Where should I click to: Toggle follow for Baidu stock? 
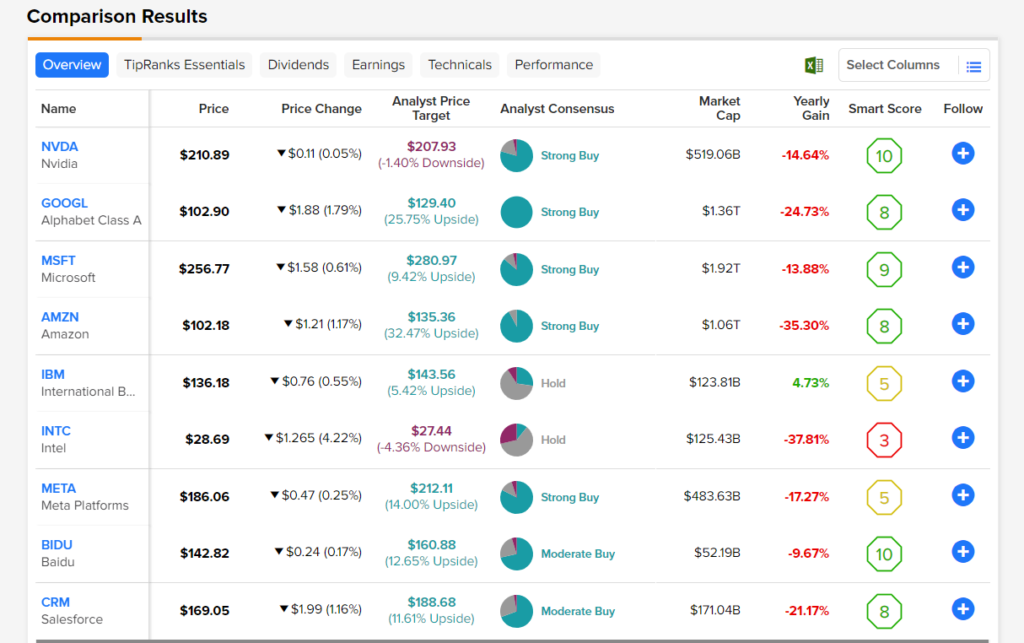point(962,552)
